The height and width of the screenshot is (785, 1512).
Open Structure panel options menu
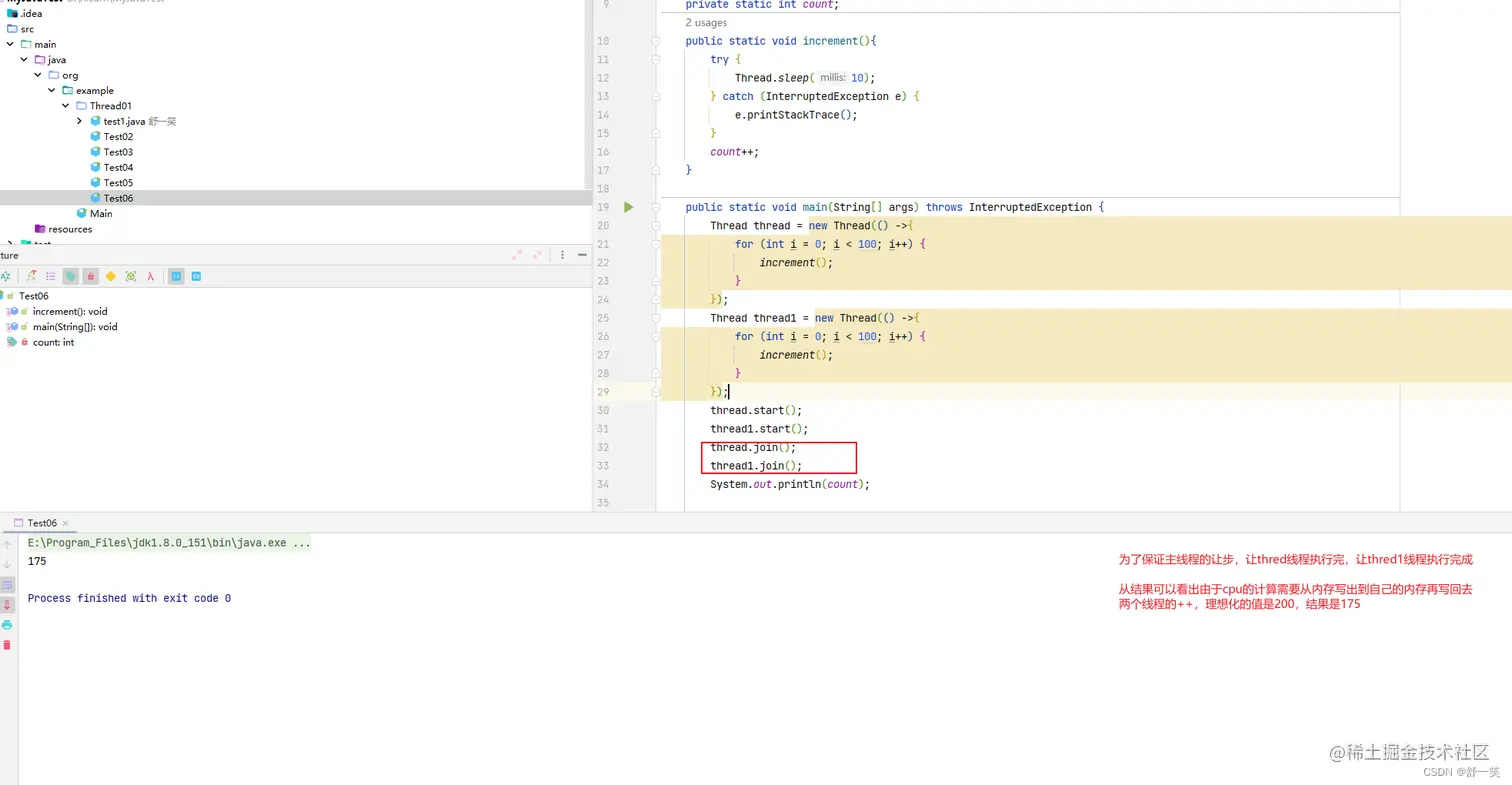563,255
